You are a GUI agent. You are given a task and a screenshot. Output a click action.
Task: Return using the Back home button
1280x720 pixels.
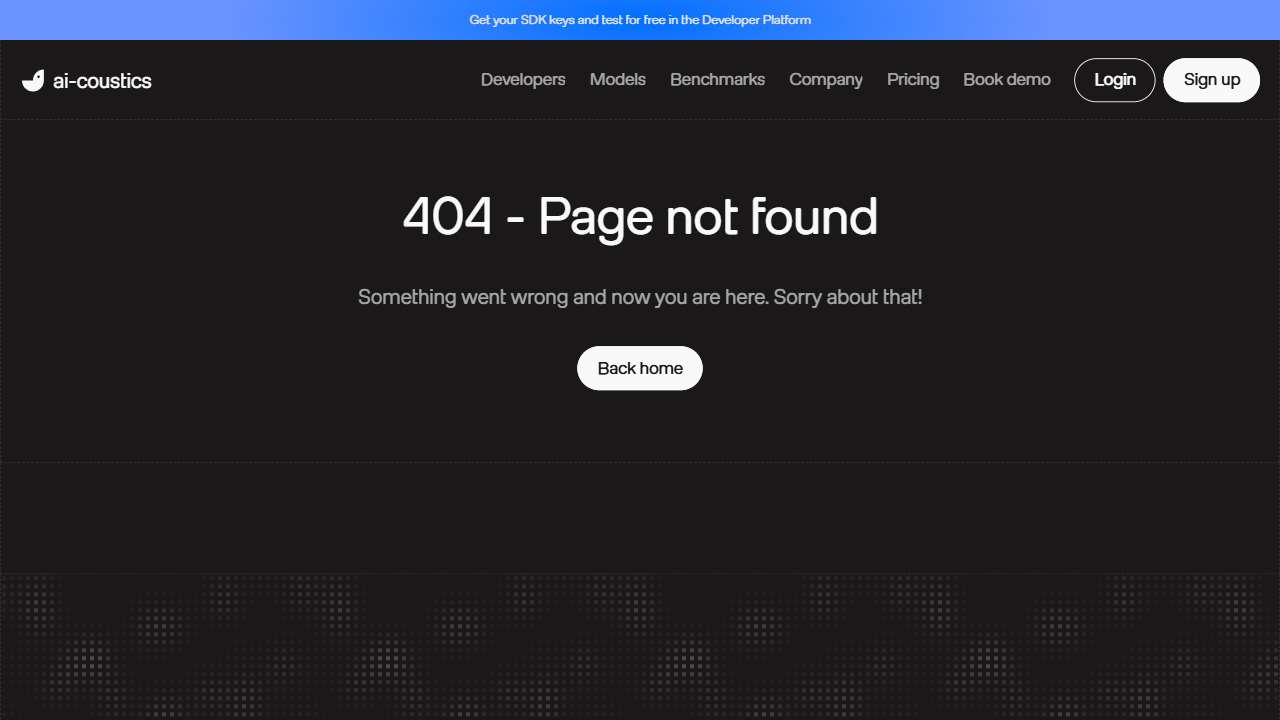[640, 368]
